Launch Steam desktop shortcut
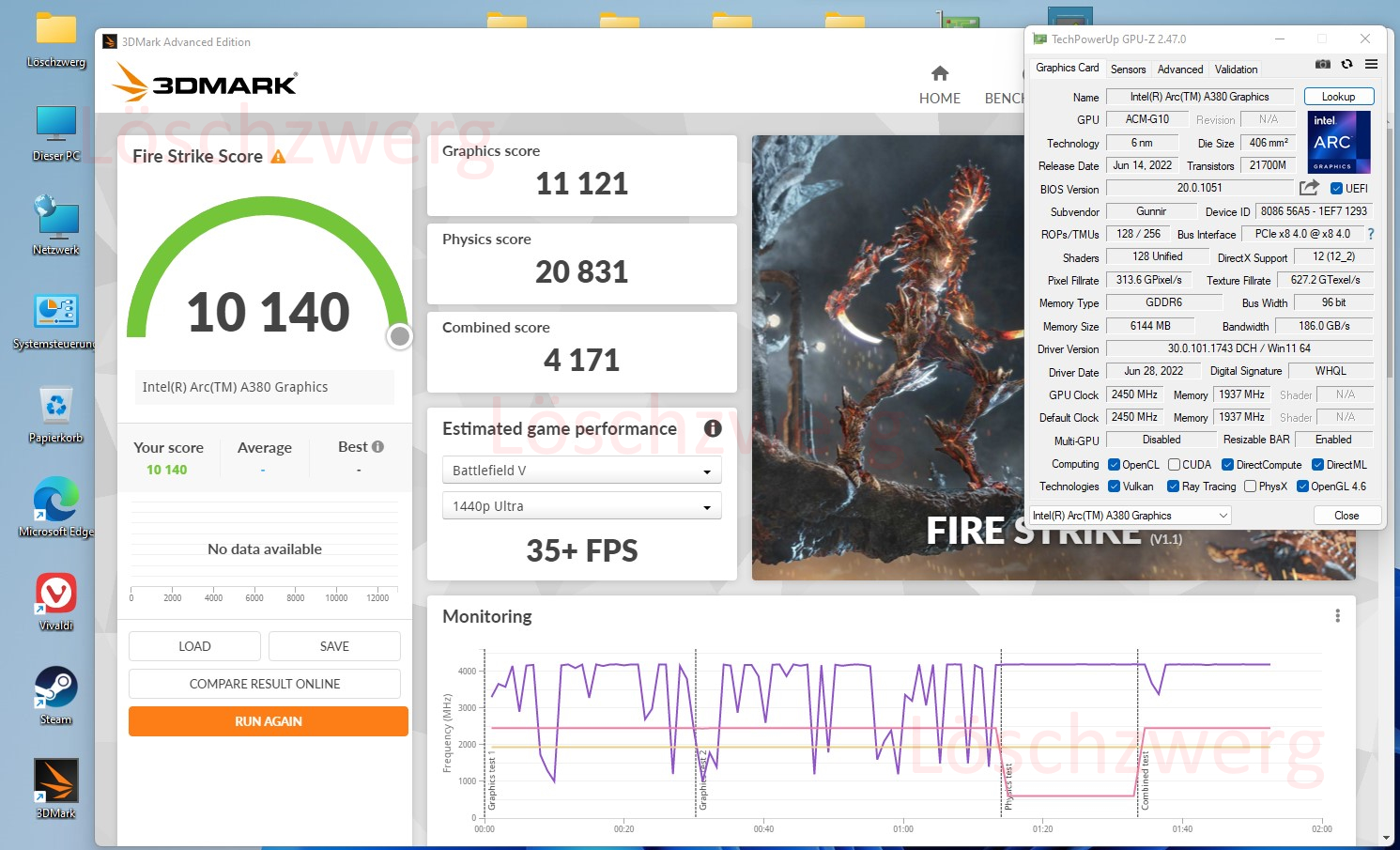 (56, 696)
